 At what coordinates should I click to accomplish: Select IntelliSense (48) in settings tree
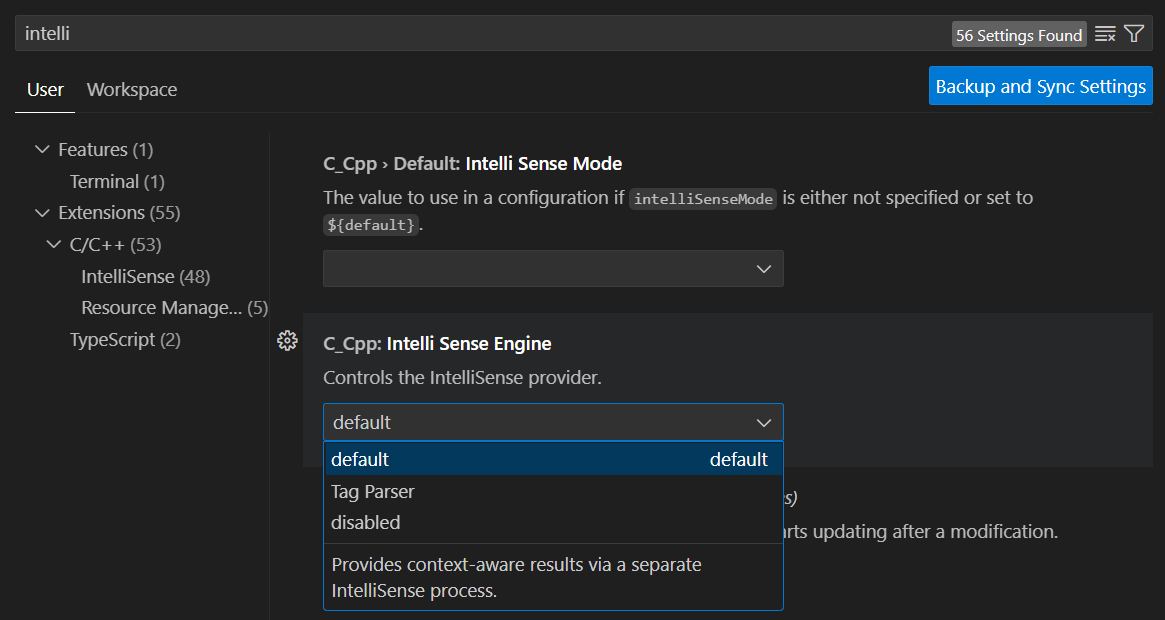(x=146, y=277)
